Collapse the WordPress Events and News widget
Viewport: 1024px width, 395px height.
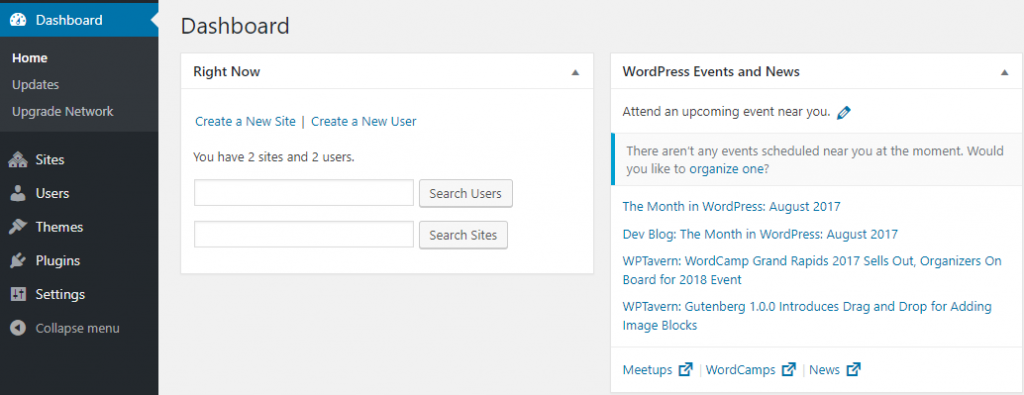[1005, 72]
